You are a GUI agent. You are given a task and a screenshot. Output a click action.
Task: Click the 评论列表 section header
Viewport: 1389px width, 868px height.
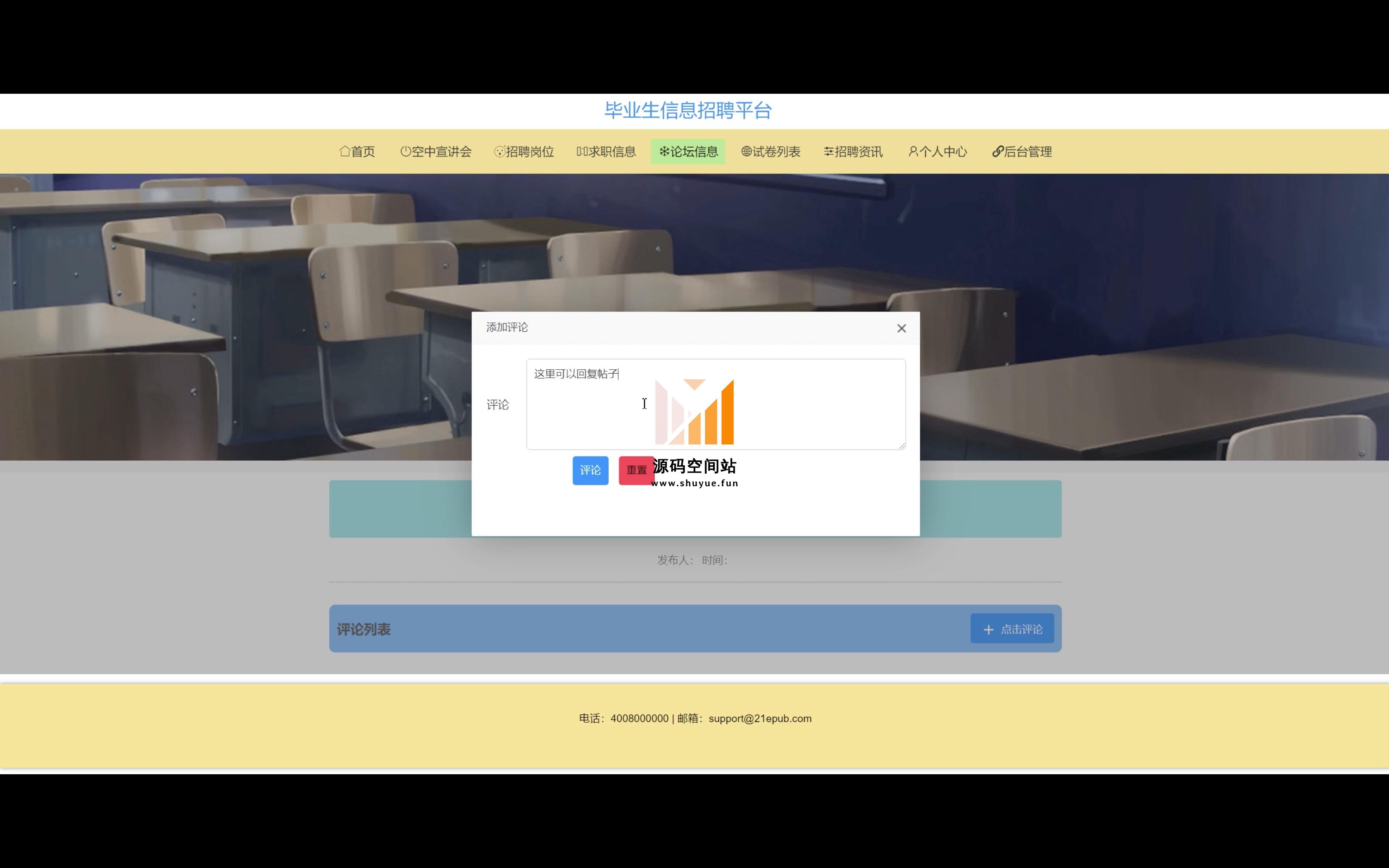[363, 630]
